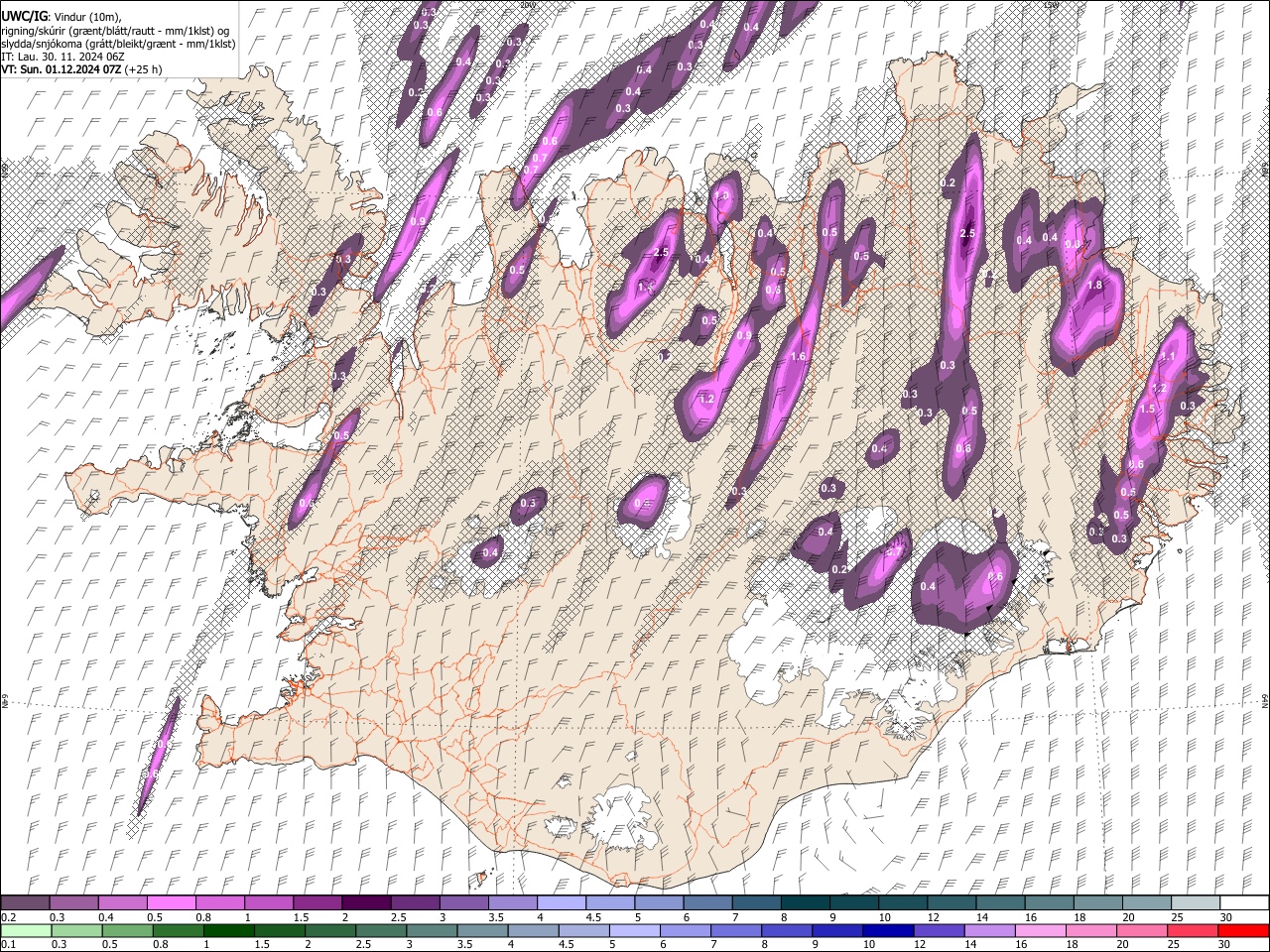Select the deep blue 10 rain legend swatch
Screen dimensions: 1270x952
click(887, 931)
